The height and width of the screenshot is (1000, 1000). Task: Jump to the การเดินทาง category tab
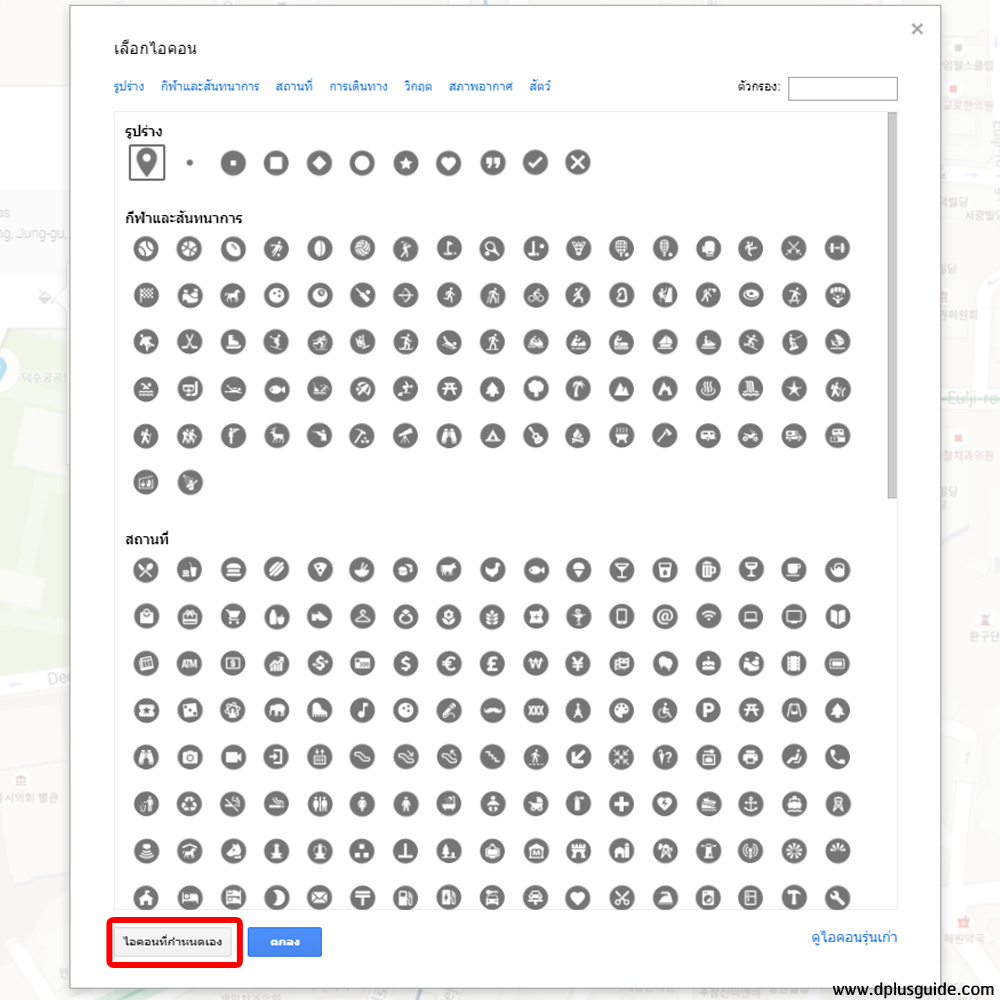pyautogui.click(x=358, y=87)
